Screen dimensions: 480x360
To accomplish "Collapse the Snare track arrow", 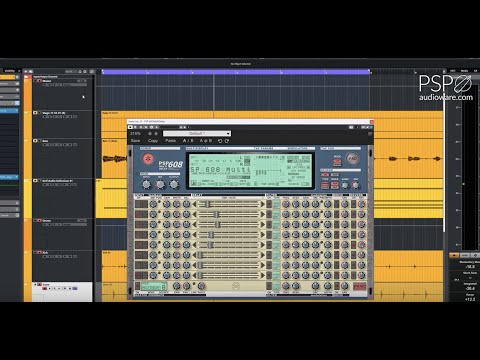I will 36,284.
